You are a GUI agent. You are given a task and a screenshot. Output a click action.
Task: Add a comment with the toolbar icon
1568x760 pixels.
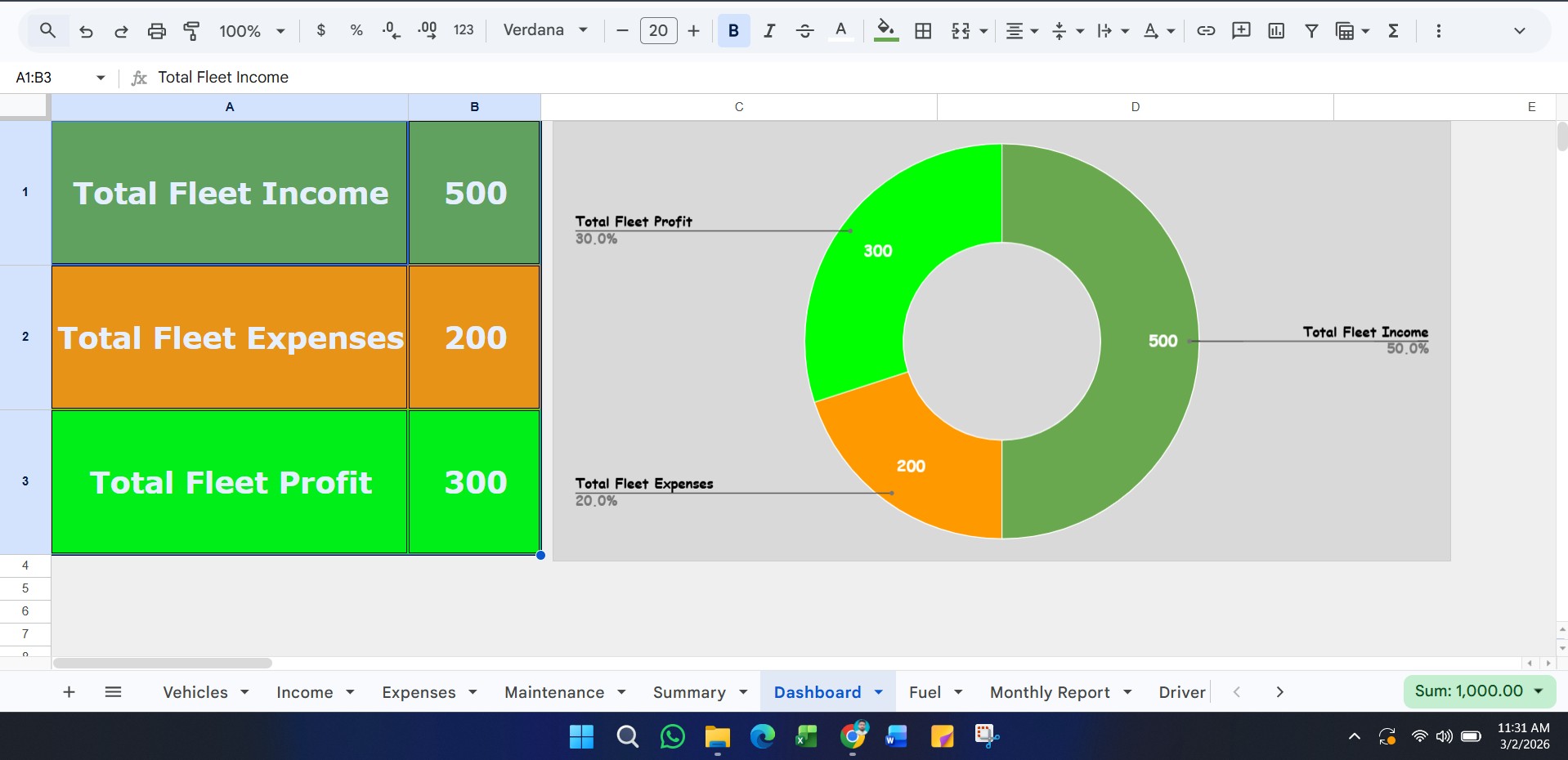coord(1241,31)
